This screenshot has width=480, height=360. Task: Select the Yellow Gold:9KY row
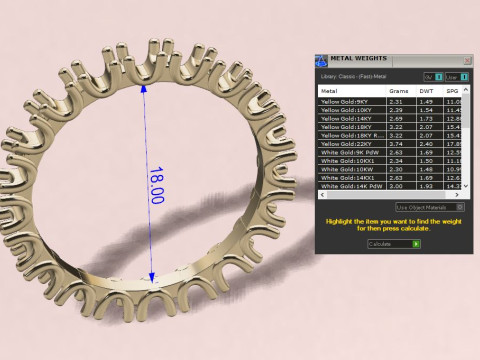point(390,102)
